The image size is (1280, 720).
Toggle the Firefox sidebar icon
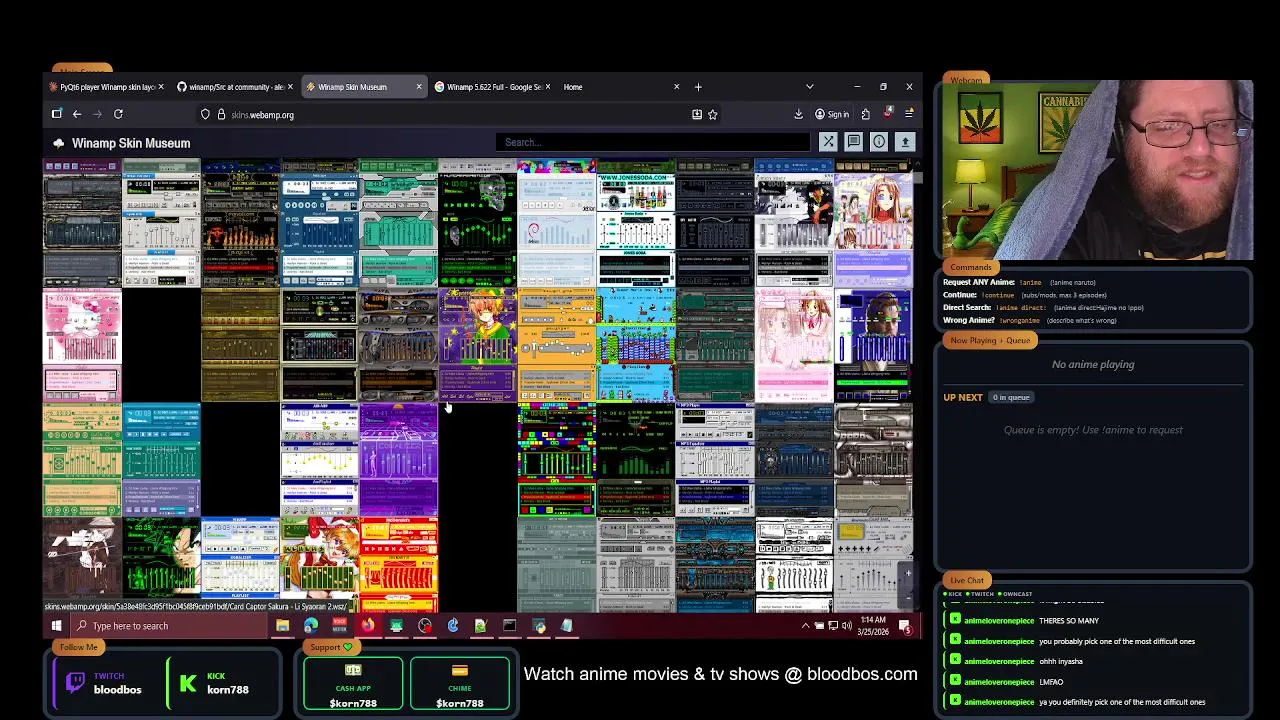coord(57,114)
